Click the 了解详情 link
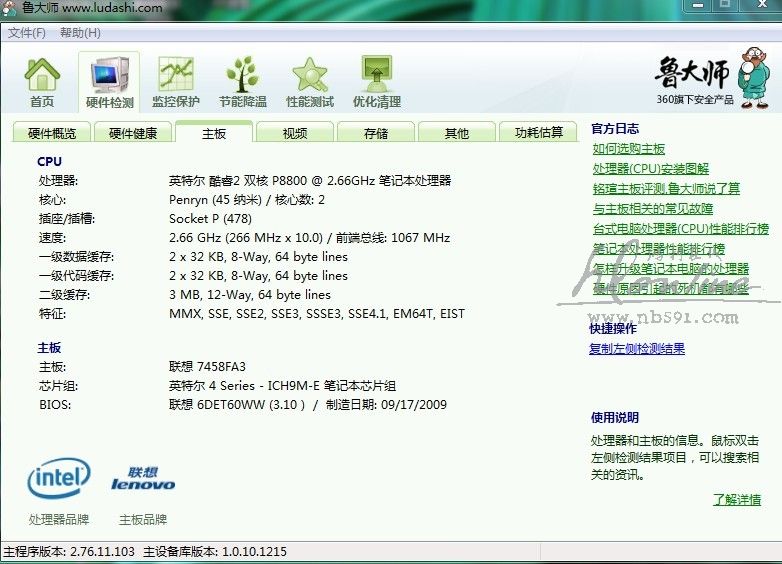 (737, 499)
